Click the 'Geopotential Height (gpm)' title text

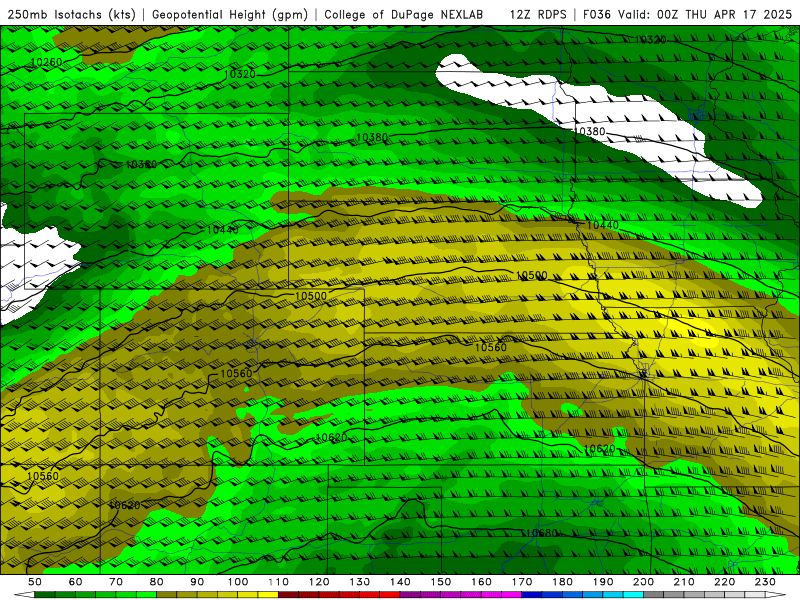[x=230, y=15]
